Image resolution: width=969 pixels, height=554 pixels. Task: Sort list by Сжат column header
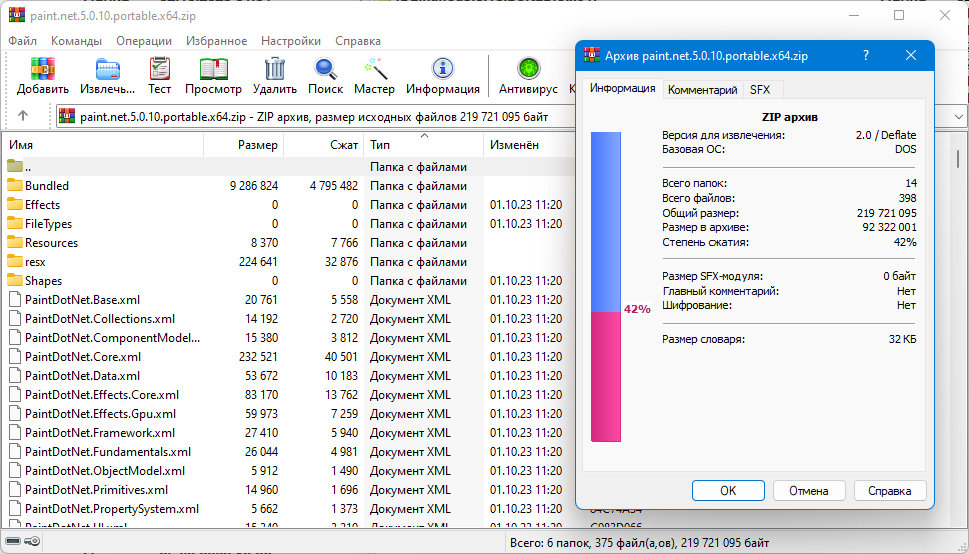click(x=323, y=145)
